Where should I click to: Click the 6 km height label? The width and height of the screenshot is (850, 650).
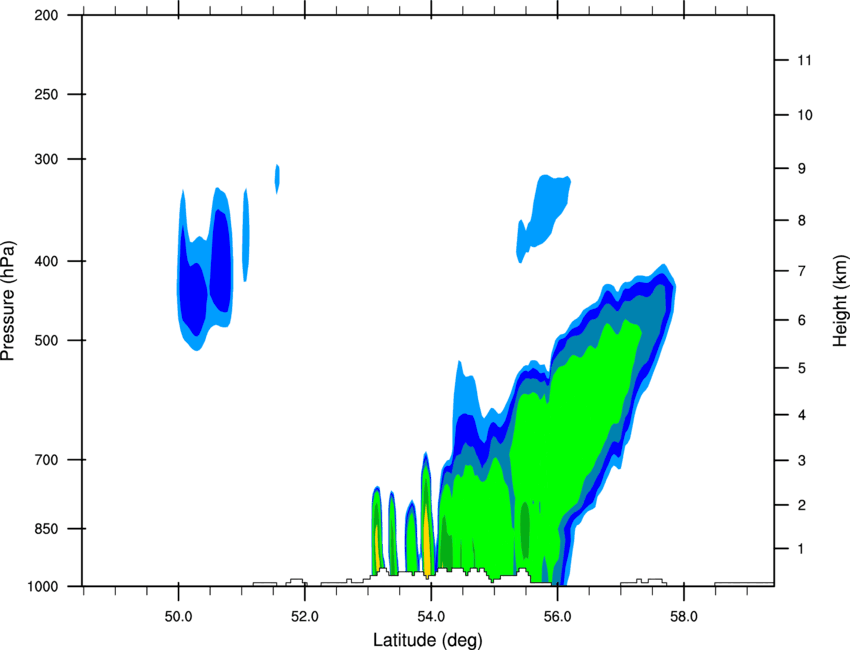tap(802, 320)
